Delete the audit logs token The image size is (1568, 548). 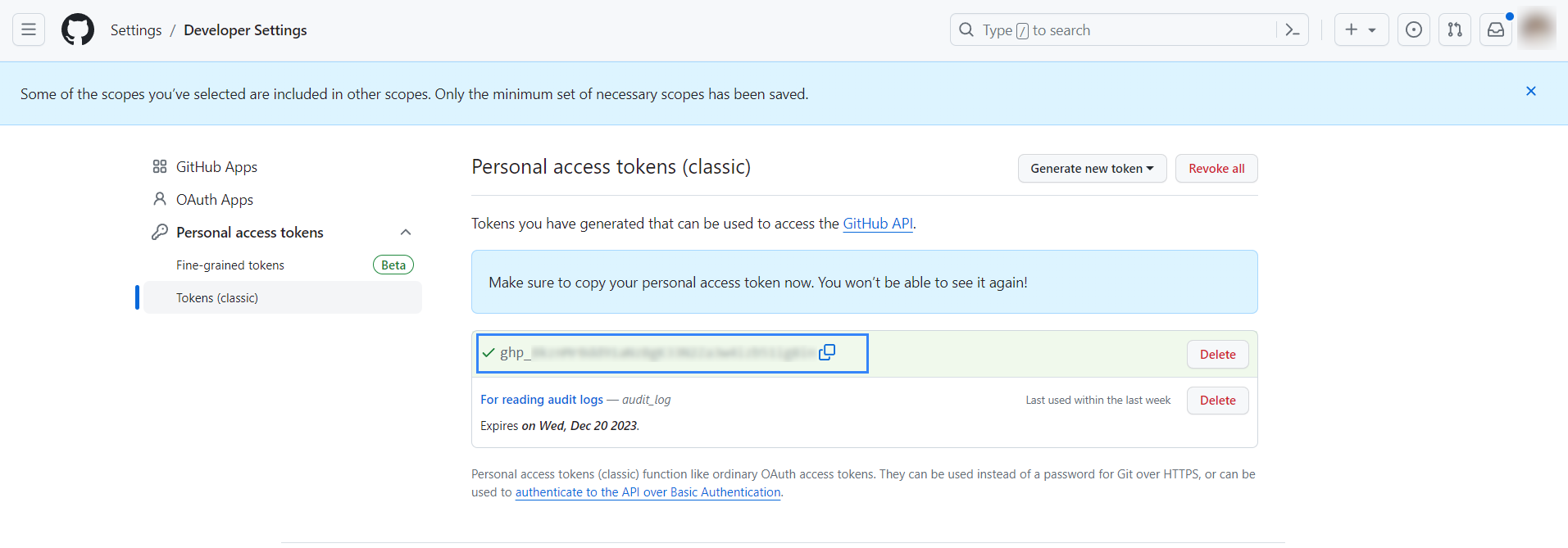(x=1217, y=401)
